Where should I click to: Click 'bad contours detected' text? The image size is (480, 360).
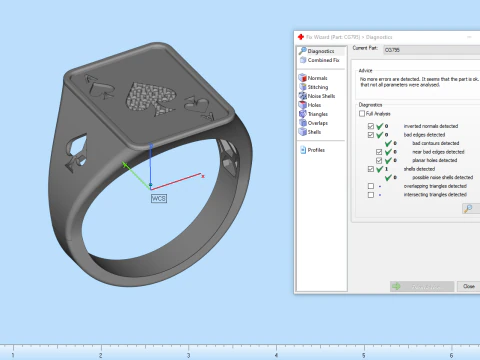tap(435, 143)
